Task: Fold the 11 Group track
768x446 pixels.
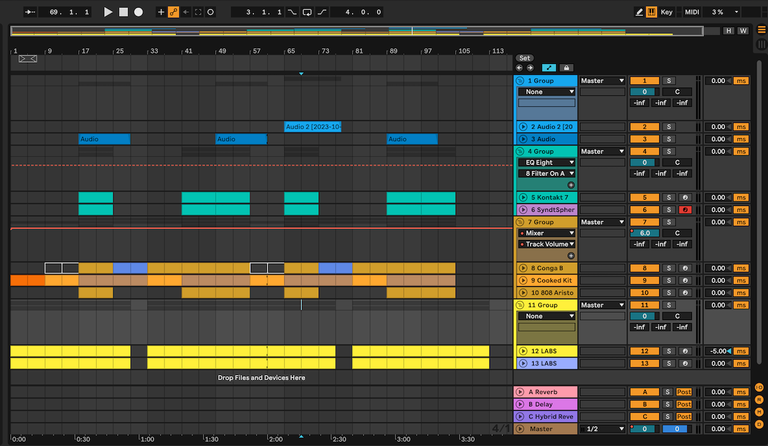Action: (520, 305)
